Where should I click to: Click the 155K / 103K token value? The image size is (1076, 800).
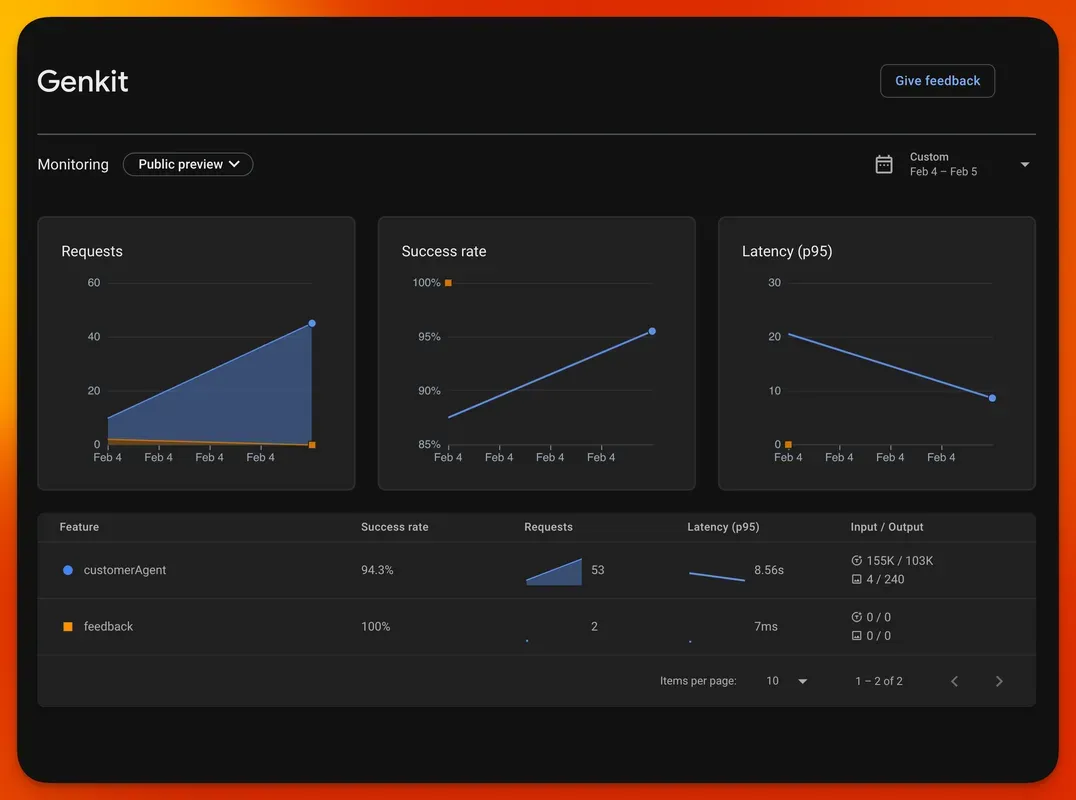pyautogui.click(x=900, y=561)
